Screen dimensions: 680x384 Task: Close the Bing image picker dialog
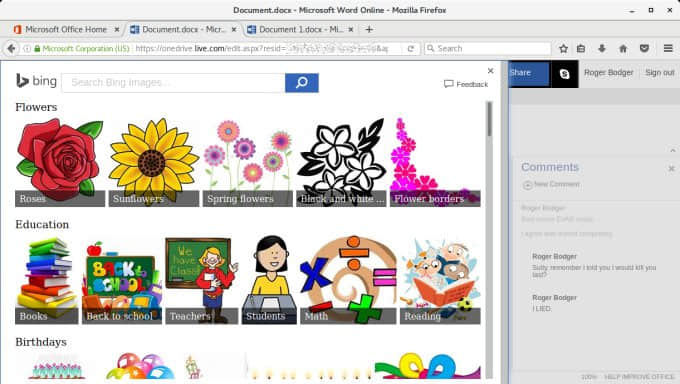pos(490,71)
